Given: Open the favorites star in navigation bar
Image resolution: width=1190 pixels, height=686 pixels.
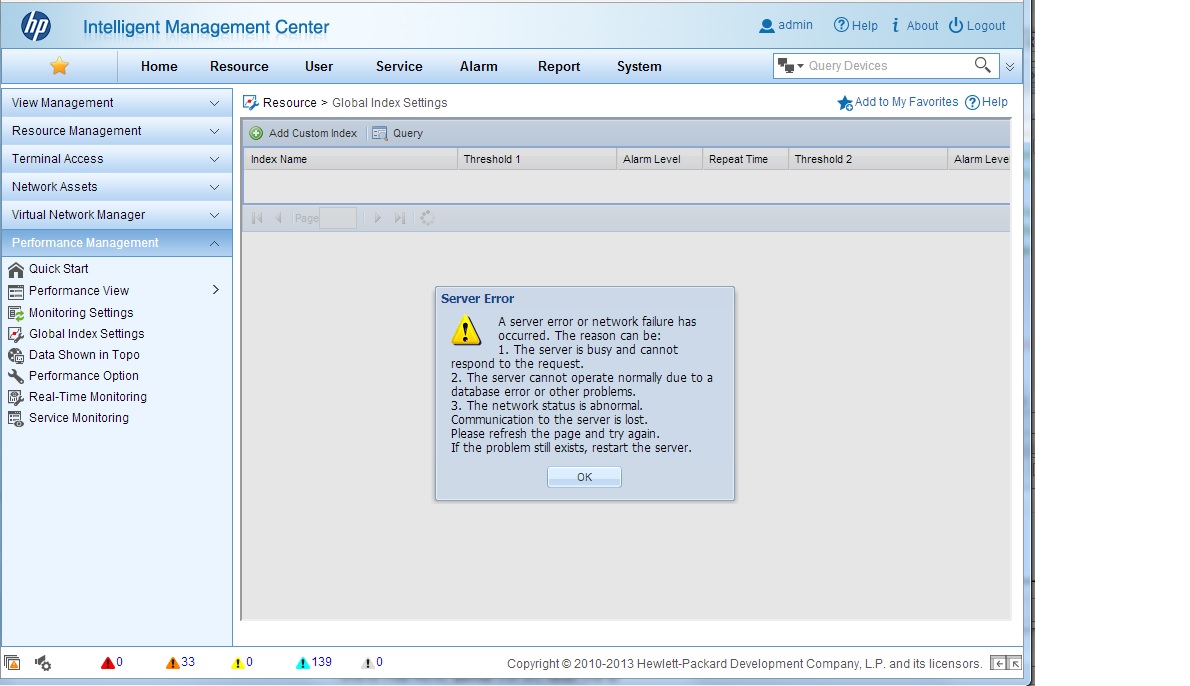Looking at the screenshot, I should (59, 66).
